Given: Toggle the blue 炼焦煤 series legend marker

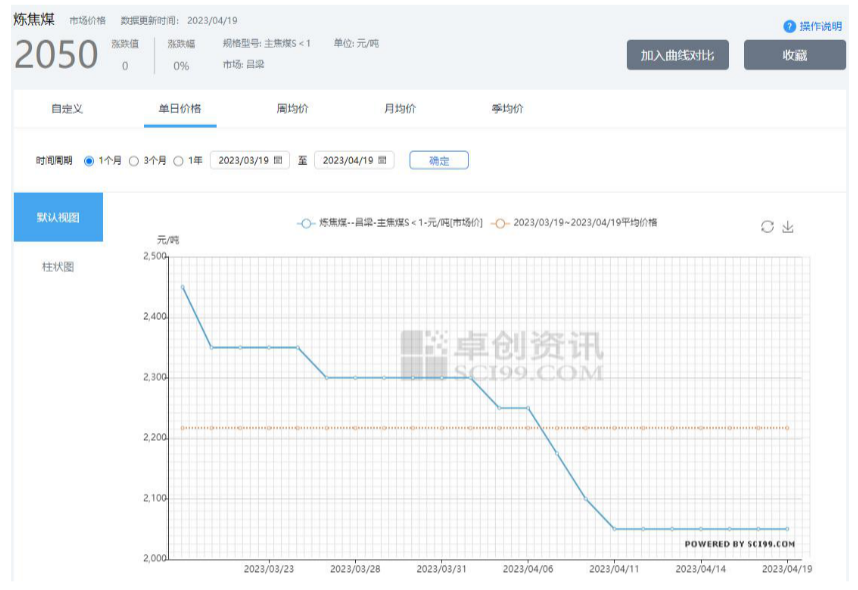Looking at the screenshot, I should pos(306,223).
